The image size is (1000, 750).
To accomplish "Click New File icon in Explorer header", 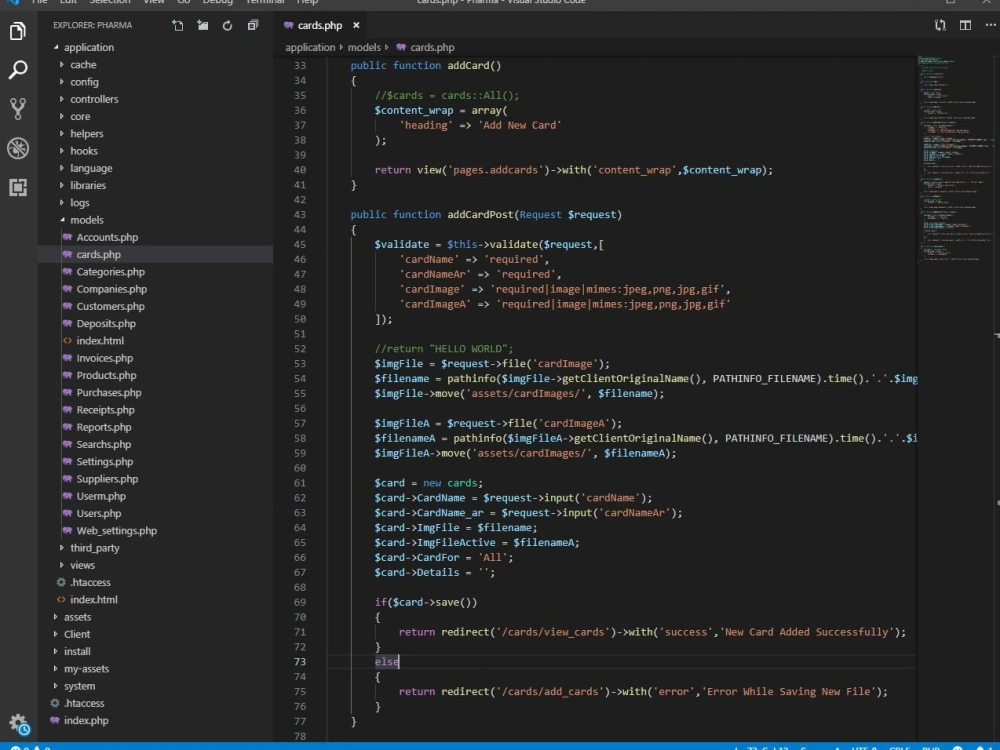I will 177,25.
